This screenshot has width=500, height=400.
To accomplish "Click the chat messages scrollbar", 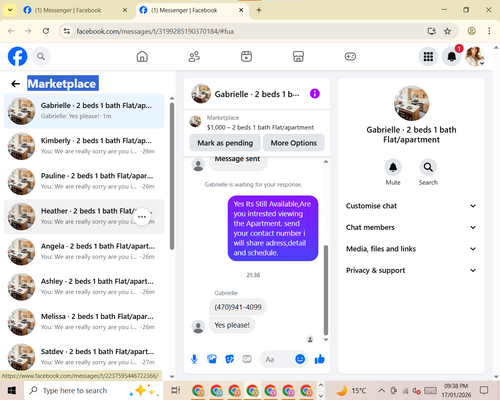I will pyautogui.click(x=326, y=290).
